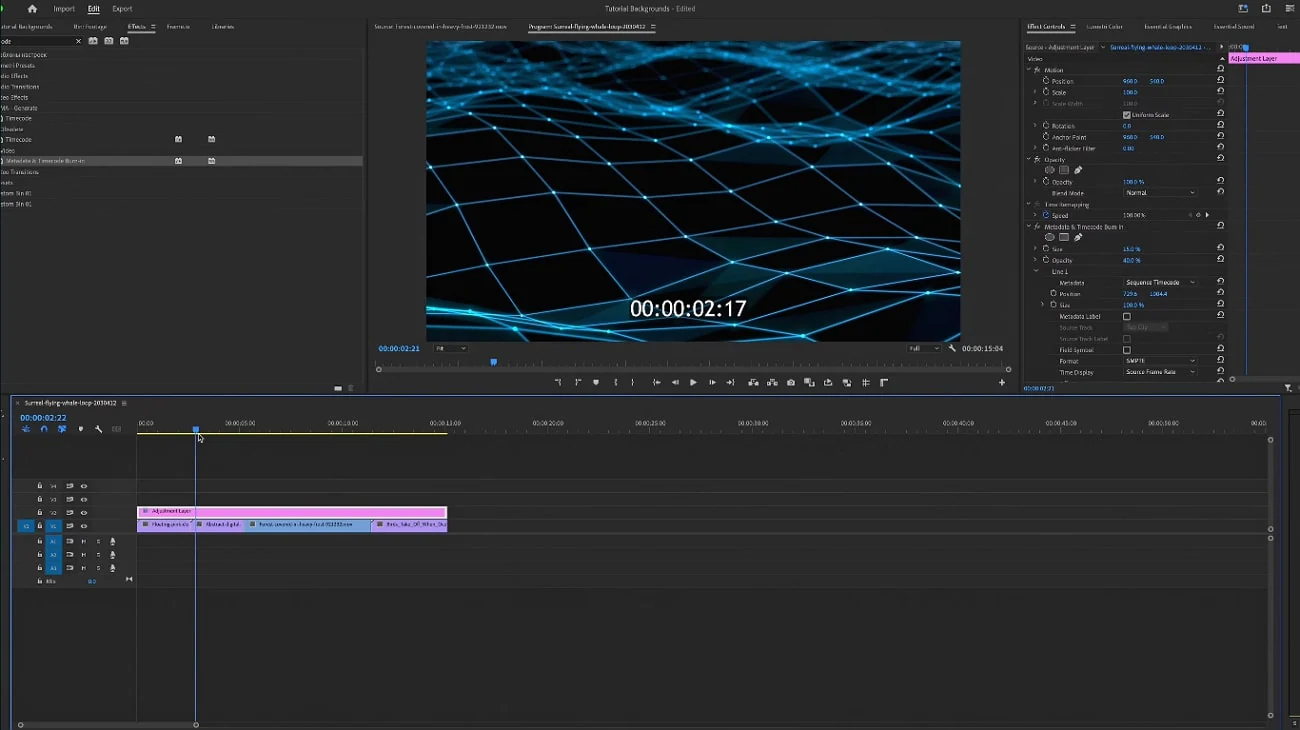Viewport: 1300px width, 730px height.
Task: Open the Time Display Source Frame Rate dropdown
Action: (1160, 372)
